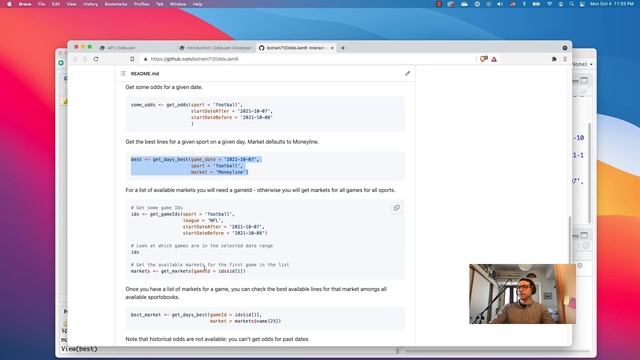Click the Bluetooth menu bar icon
The width and height of the screenshot is (640, 360).
[x=524, y=4]
